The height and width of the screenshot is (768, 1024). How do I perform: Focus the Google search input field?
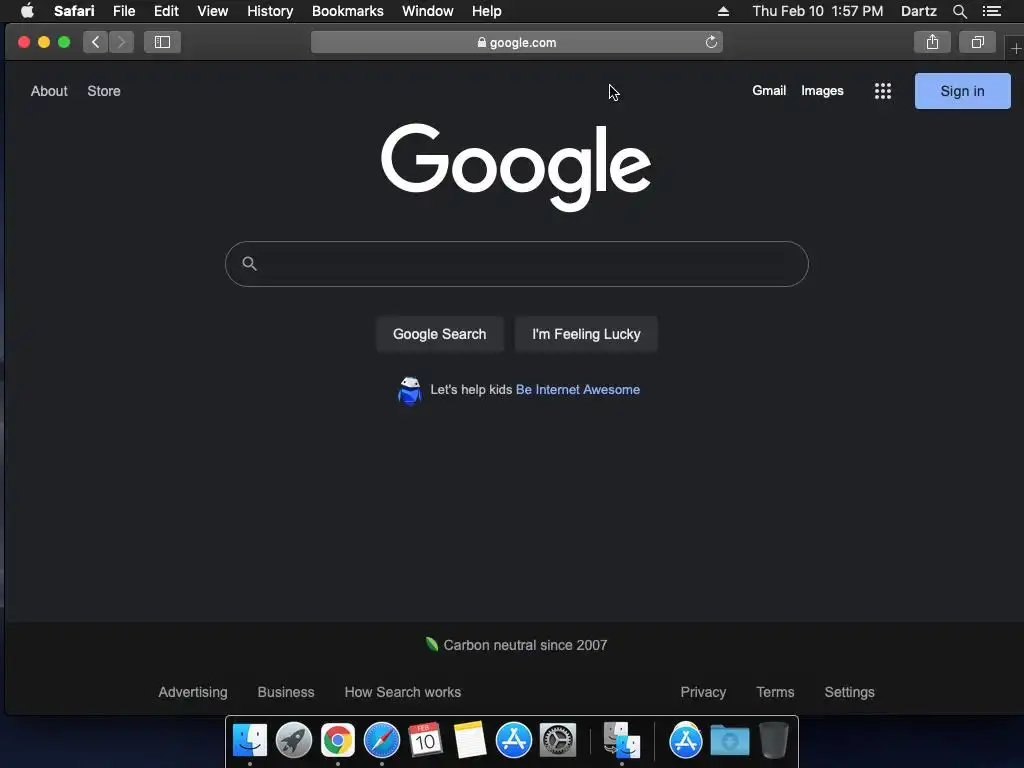517,264
